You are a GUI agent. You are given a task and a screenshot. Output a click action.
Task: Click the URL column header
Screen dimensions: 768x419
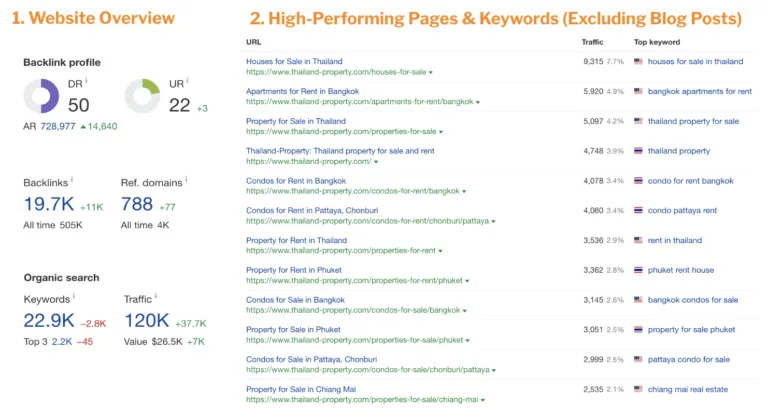[253, 42]
